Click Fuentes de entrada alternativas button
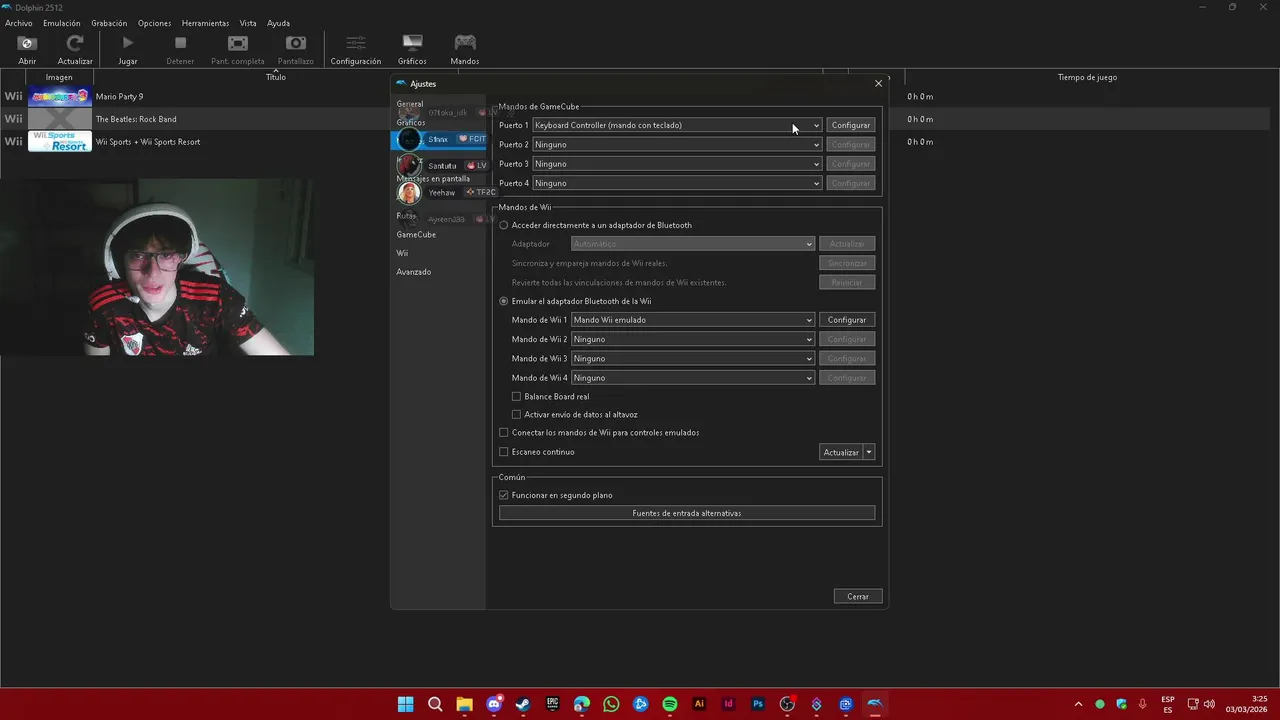1280x720 pixels. point(687,513)
